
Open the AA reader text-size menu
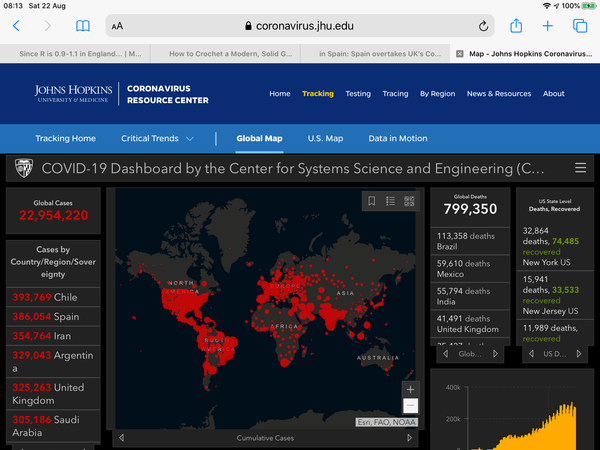(117, 26)
